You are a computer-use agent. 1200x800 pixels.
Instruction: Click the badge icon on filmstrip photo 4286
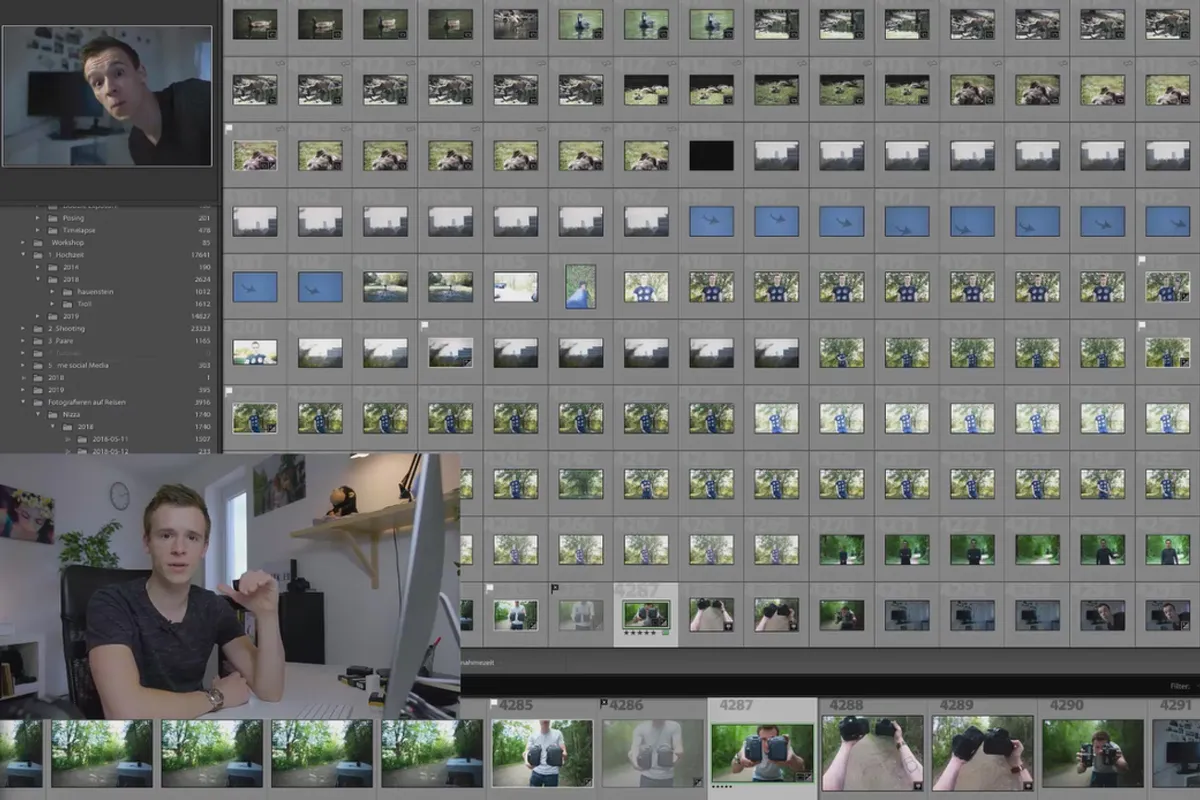pos(698,782)
